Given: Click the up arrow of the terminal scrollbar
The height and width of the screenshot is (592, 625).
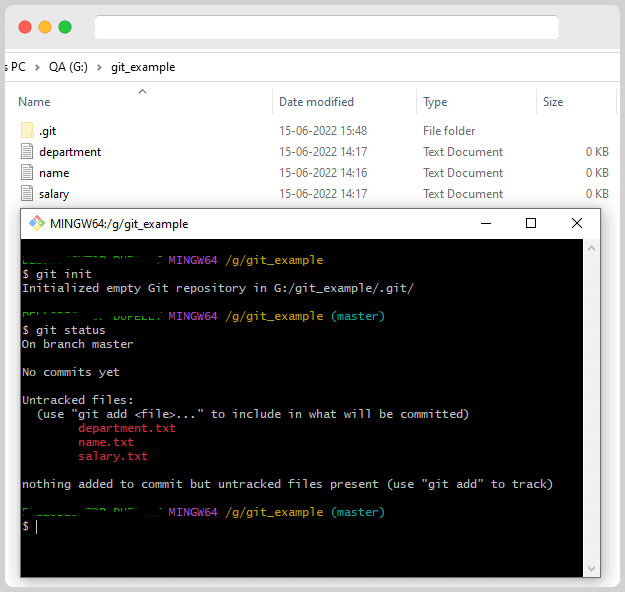Looking at the screenshot, I should click(x=591, y=248).
